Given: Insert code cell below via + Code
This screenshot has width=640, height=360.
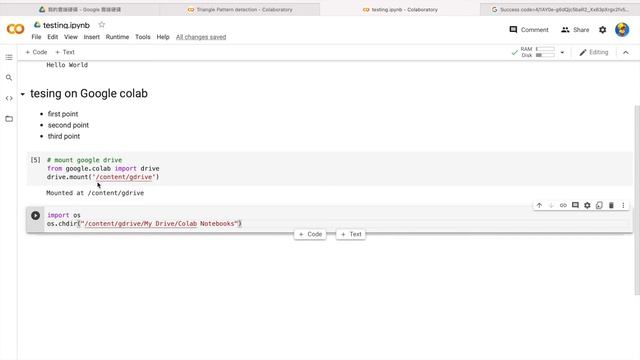Looking at the screenshot, I should 310,234.
